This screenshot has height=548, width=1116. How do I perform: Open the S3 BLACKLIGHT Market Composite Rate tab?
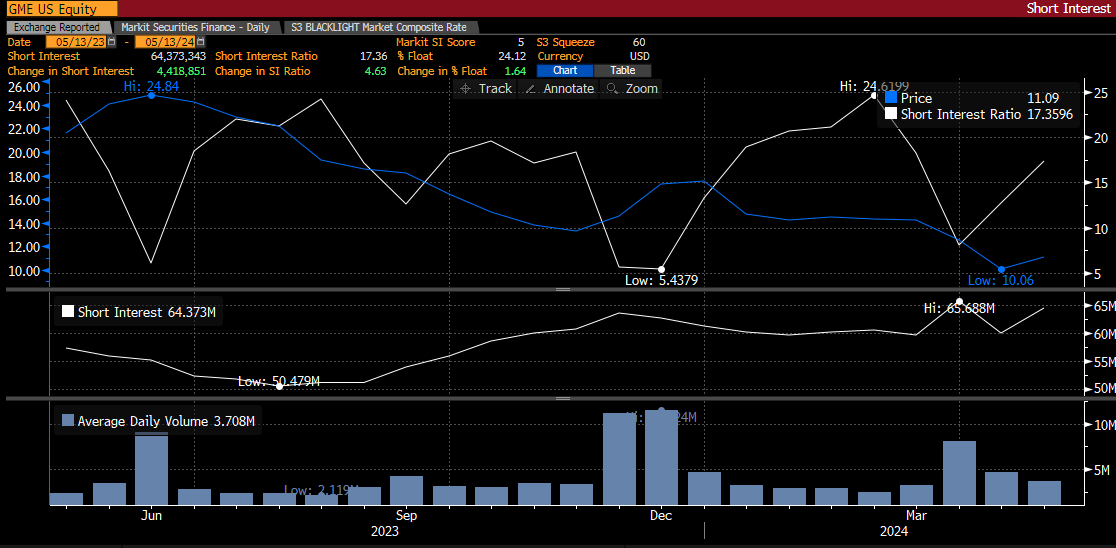[381, 27]
